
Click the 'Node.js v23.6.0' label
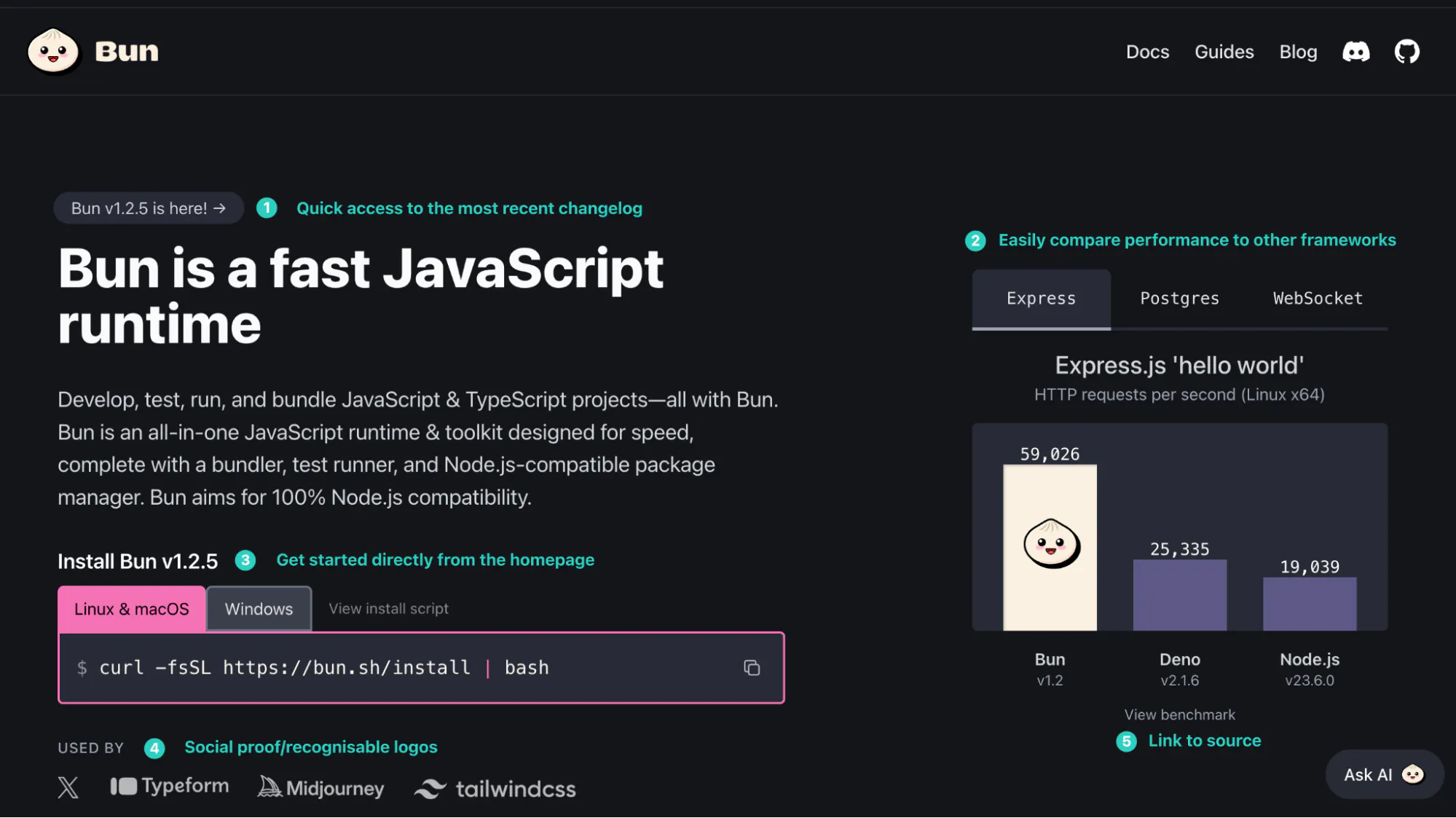click(1310, 669)
